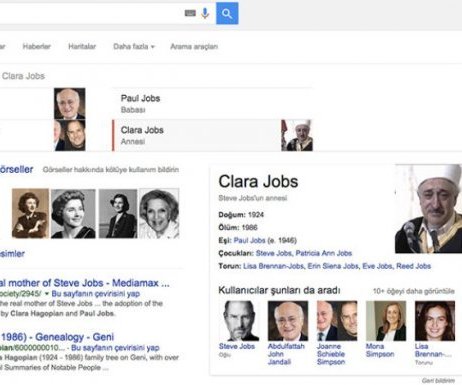The height and width of the screenshot is (385, 462).
Task: Click Geri bildirim feedback link
Action: tap(438, 380)
